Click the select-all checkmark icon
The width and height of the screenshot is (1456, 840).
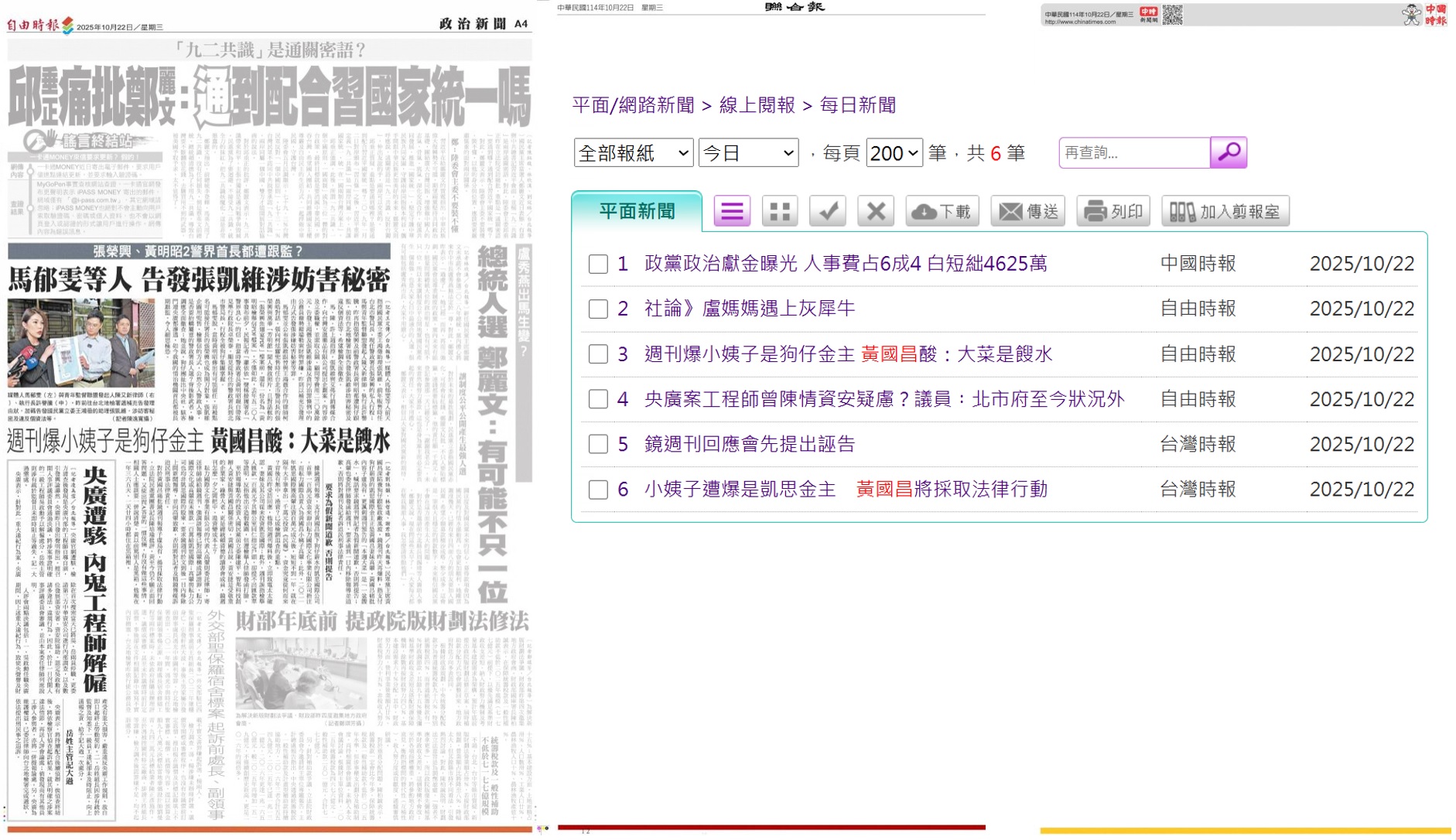click(828, 211)
